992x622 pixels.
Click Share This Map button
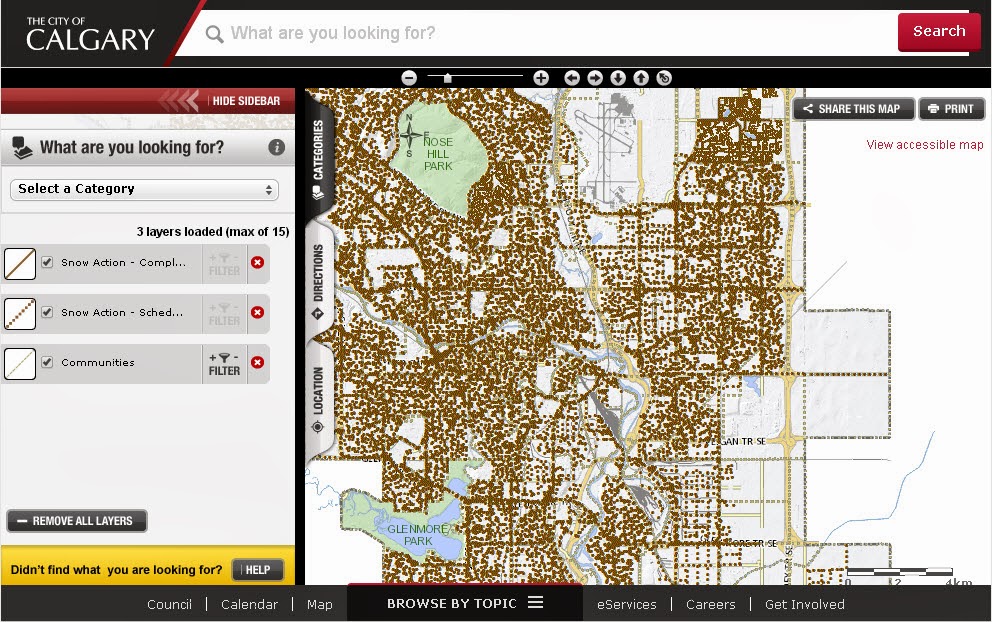click(x=853, y=109)
